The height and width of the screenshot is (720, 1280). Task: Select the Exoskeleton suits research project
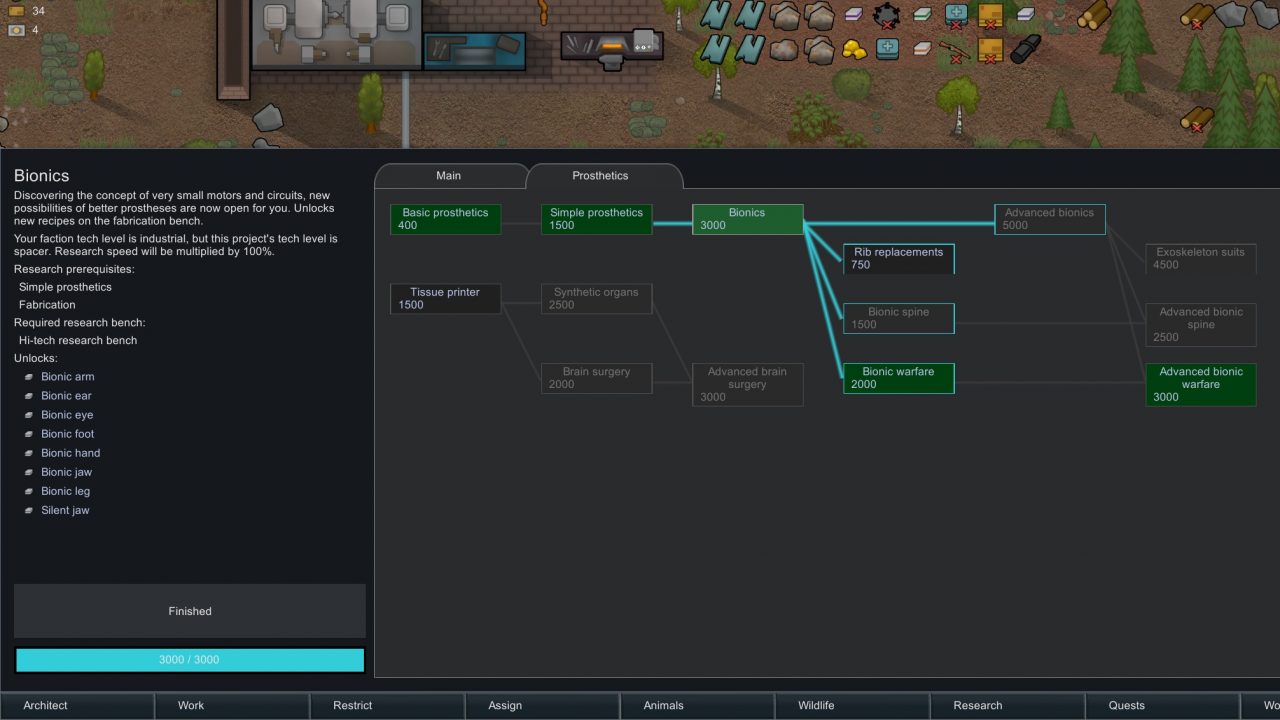click(x=1200, y=258)
